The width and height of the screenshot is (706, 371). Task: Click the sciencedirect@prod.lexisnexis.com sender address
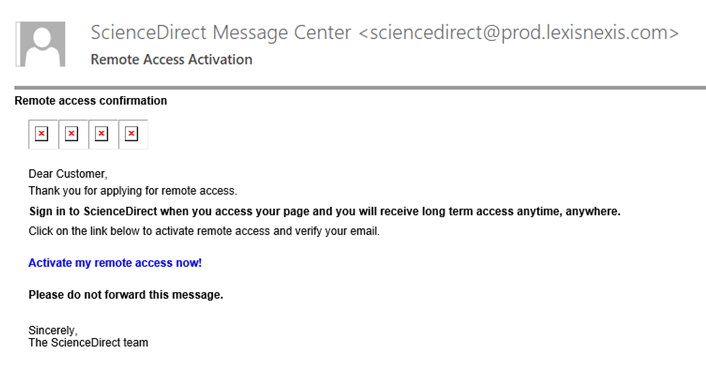point(518,33)
